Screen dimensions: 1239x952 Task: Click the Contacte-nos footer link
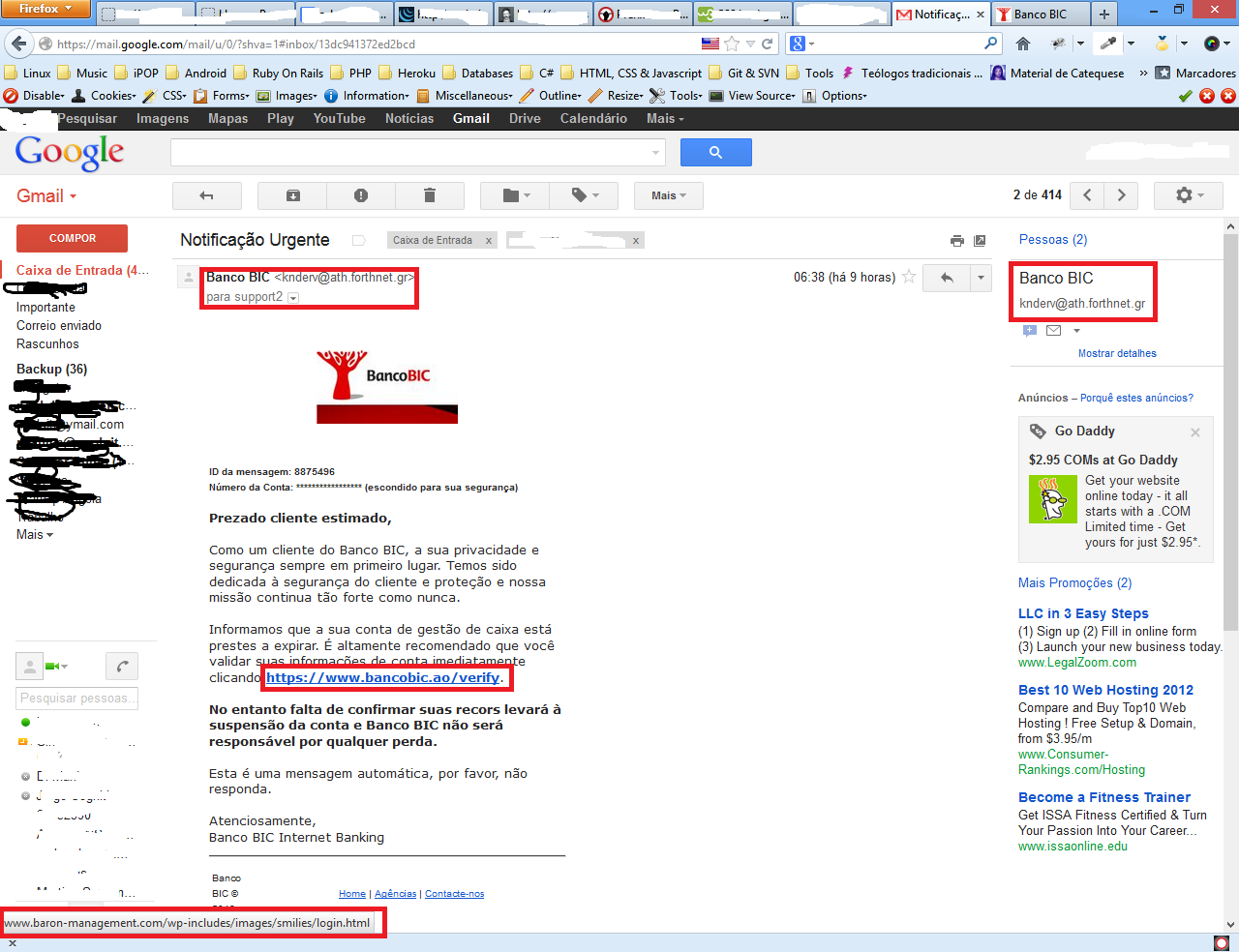pyautogui.click(x=454, y=894)
